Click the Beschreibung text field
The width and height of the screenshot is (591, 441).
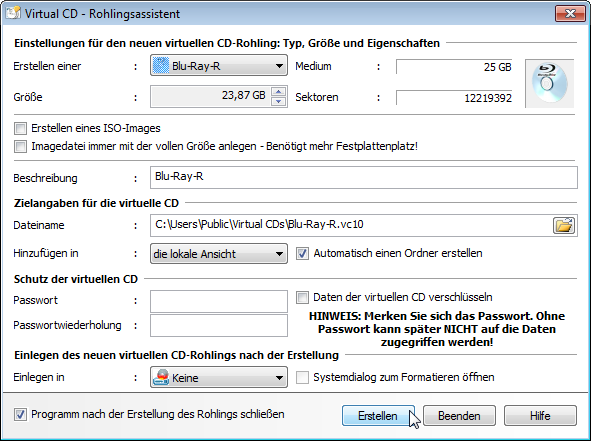pos(364,177)
